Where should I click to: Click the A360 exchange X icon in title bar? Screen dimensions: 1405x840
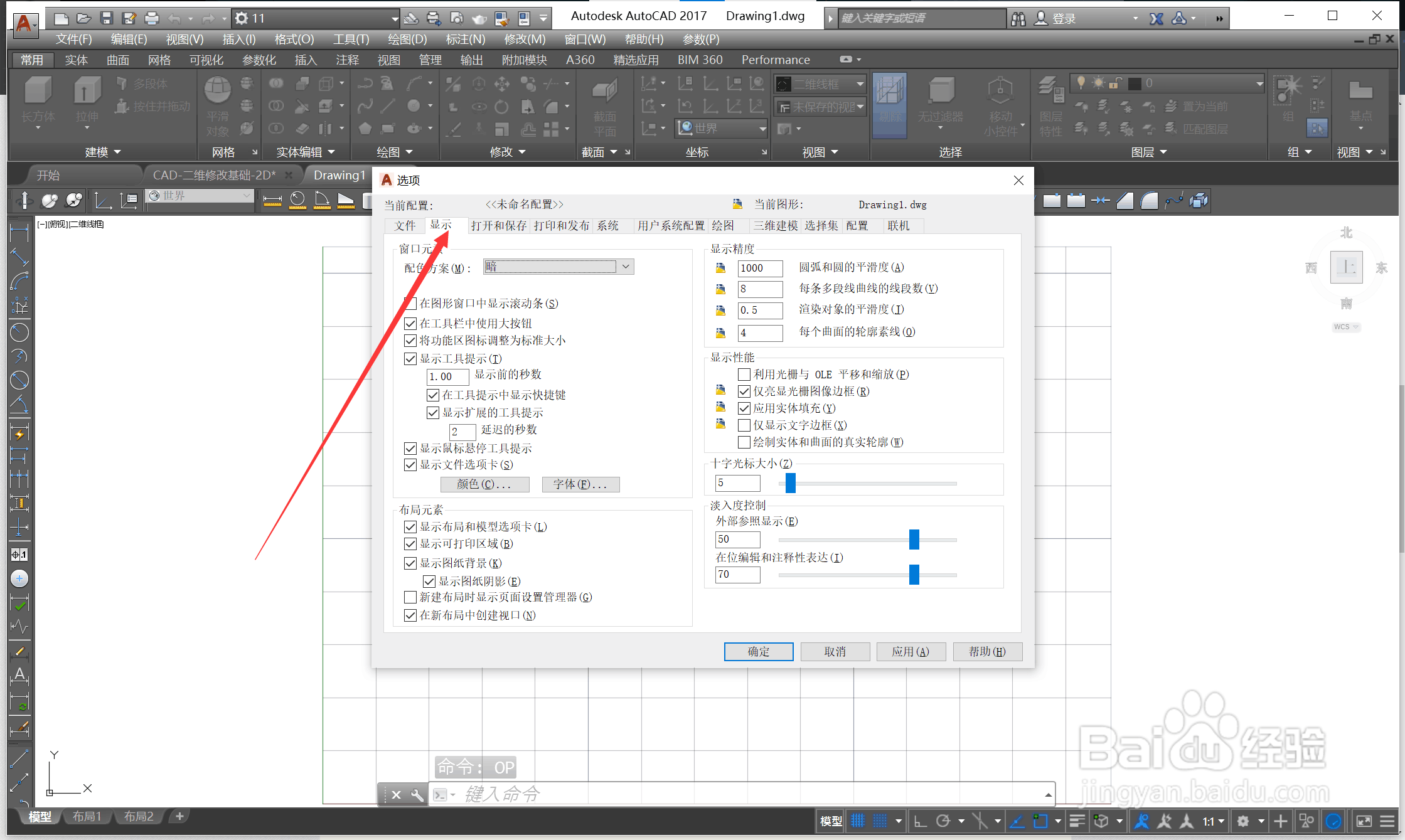[1156, 19]
